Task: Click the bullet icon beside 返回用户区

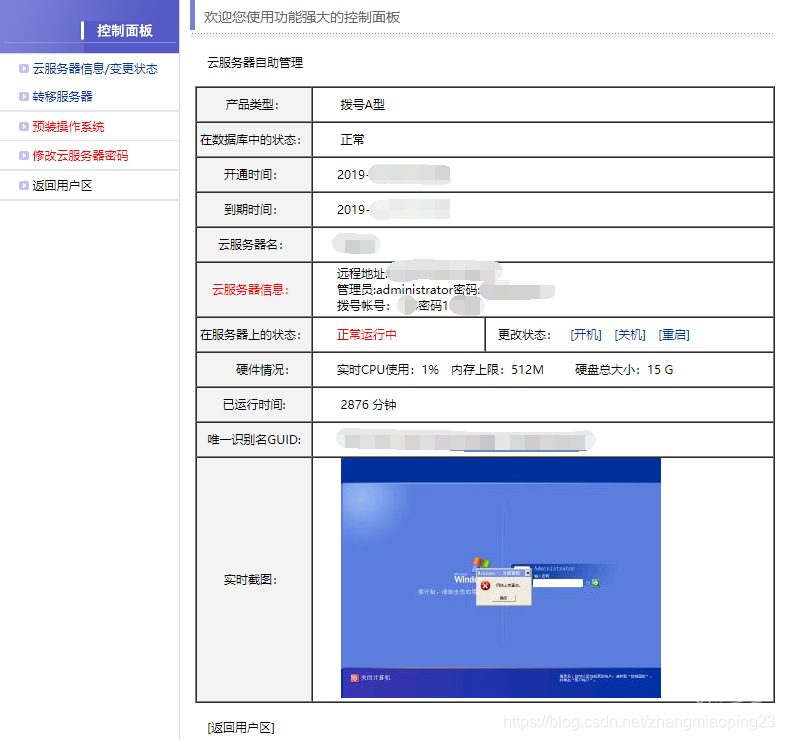Action: pos(24,185)
